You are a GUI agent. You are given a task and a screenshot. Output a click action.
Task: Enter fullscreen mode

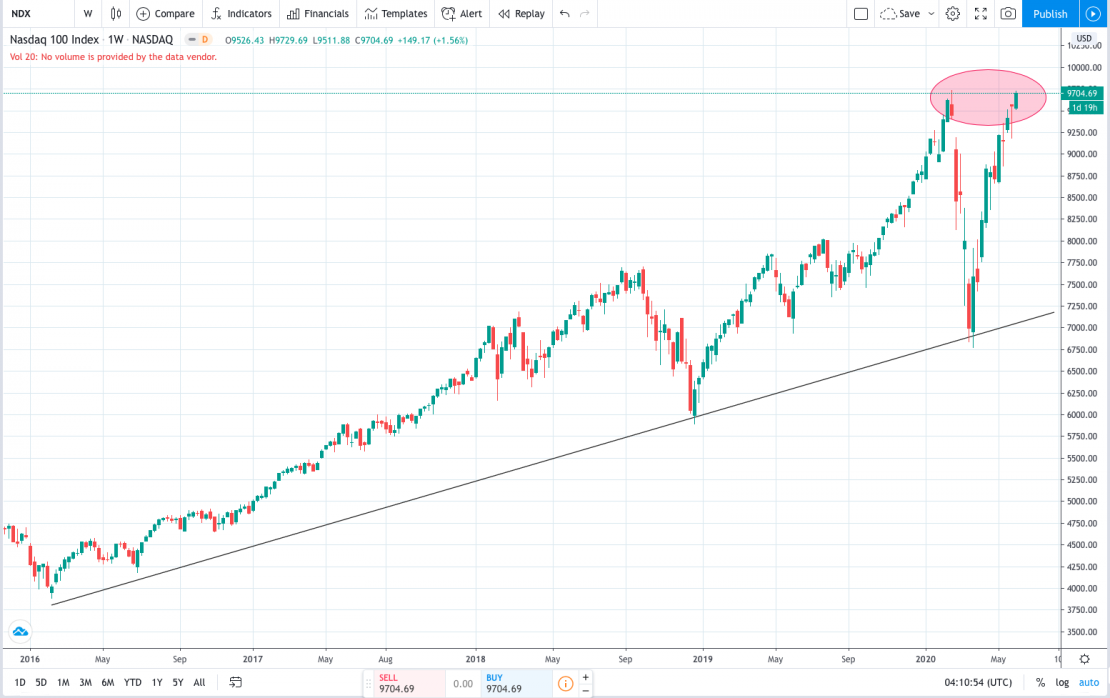pos(980,14)
